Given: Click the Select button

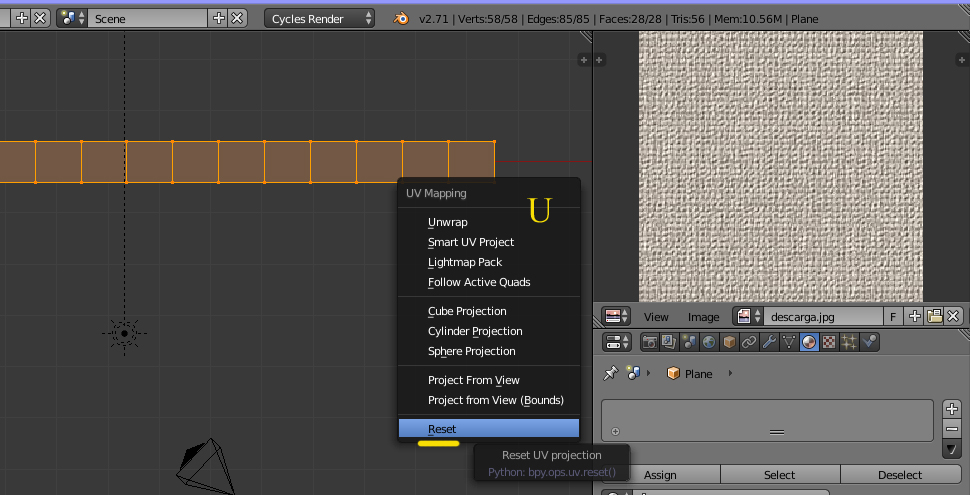Looking at the screenshot, I should [x=780, y=475].
